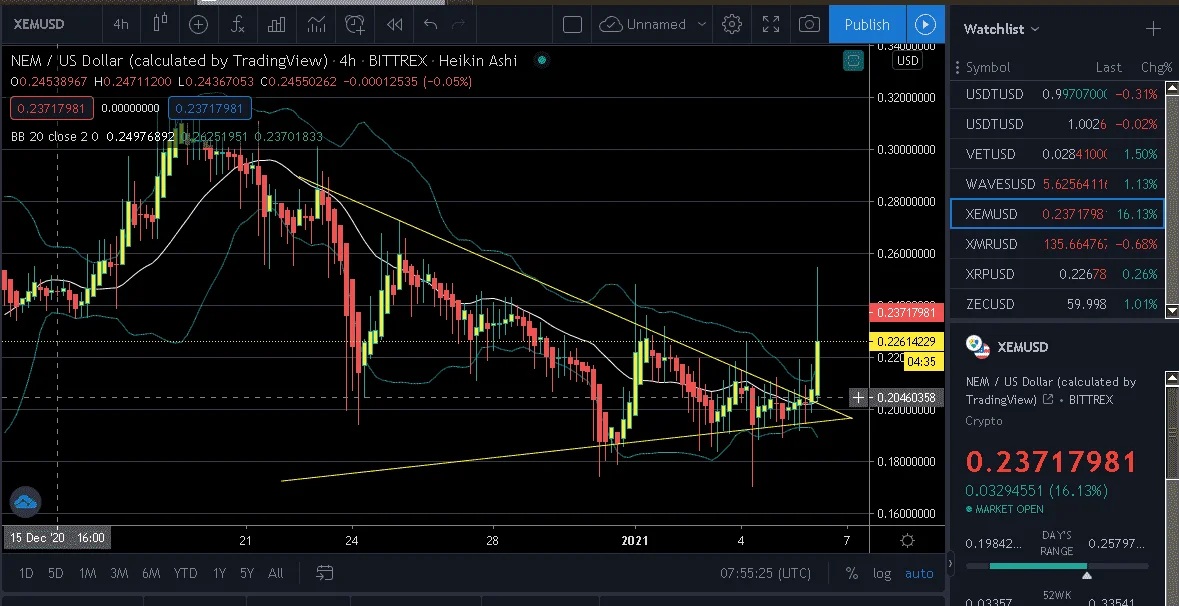
Task: Sort watchlist by Last column
Action: [x=1108, y=67]
